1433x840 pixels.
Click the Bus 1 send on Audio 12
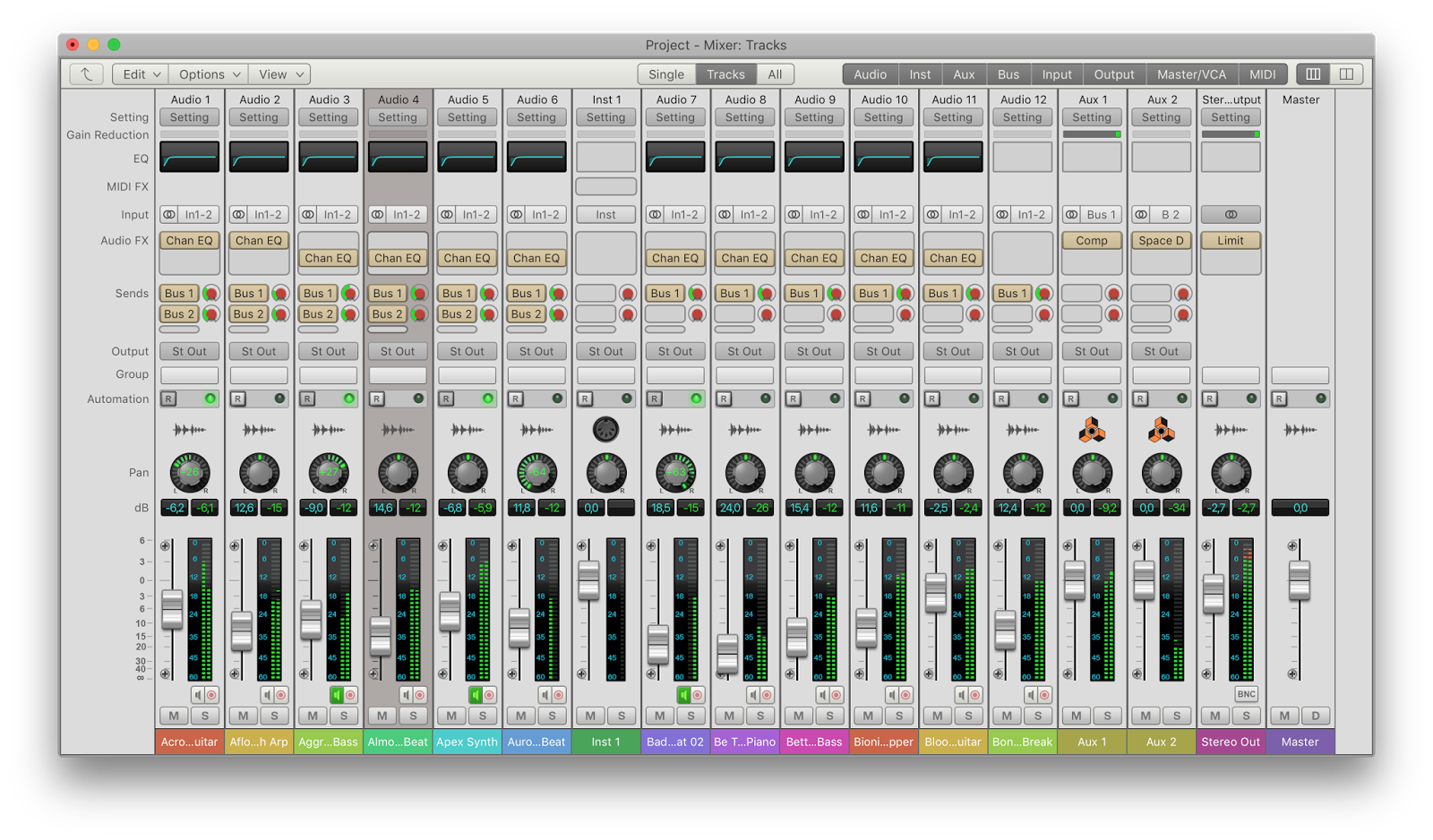[1012, 294]
